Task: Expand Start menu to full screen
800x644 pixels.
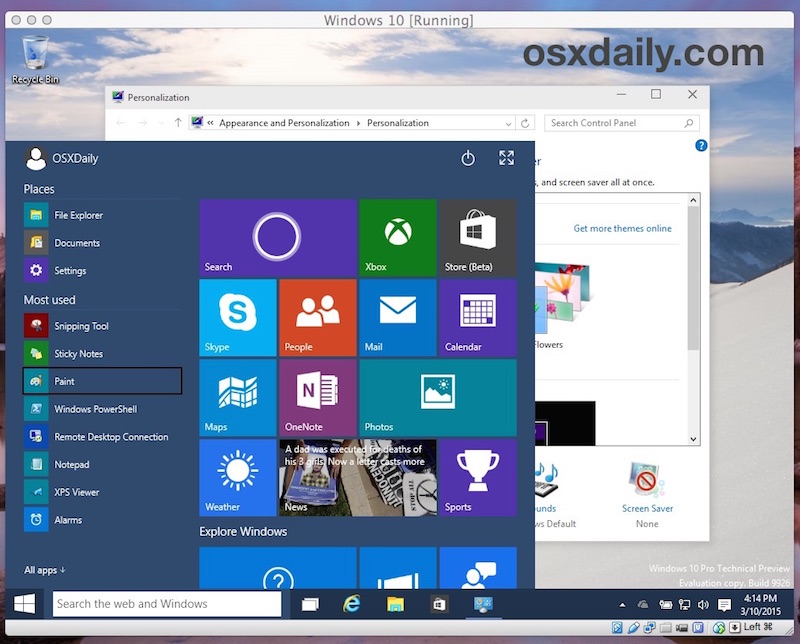Action: click(507, 158)
